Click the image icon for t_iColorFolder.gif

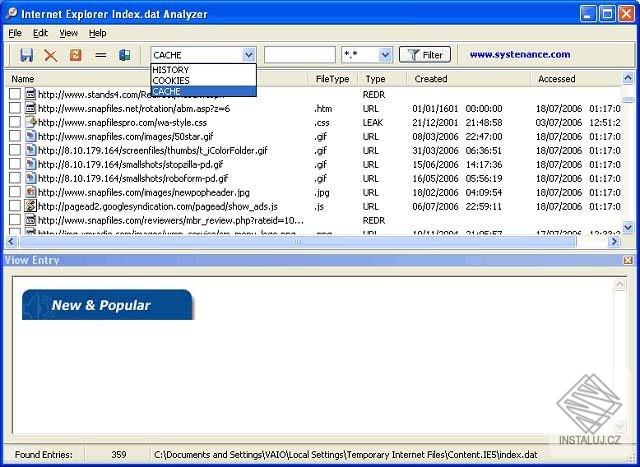tap(31, 150)
